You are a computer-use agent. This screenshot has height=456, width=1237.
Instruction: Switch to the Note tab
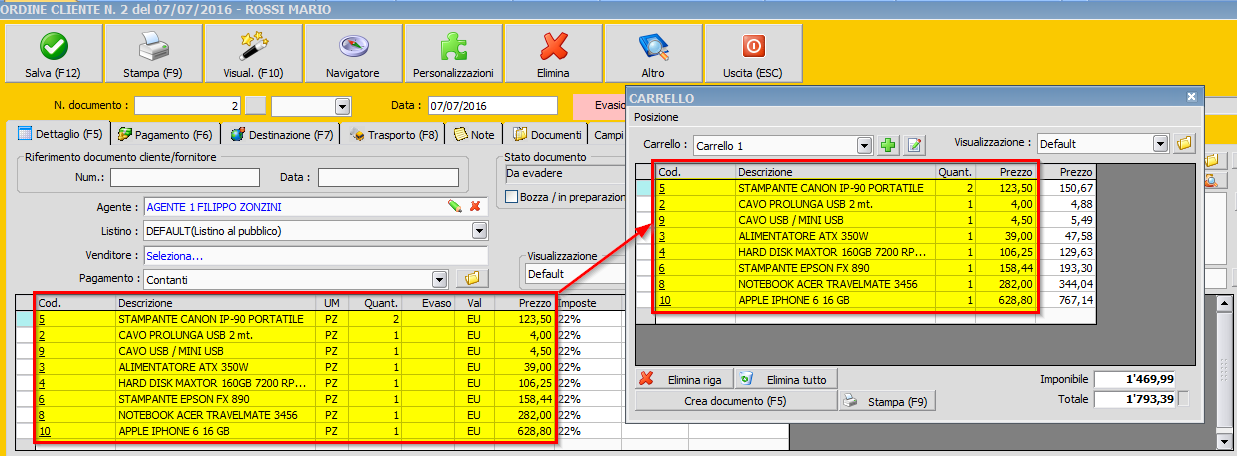click(x=474, y=134)
